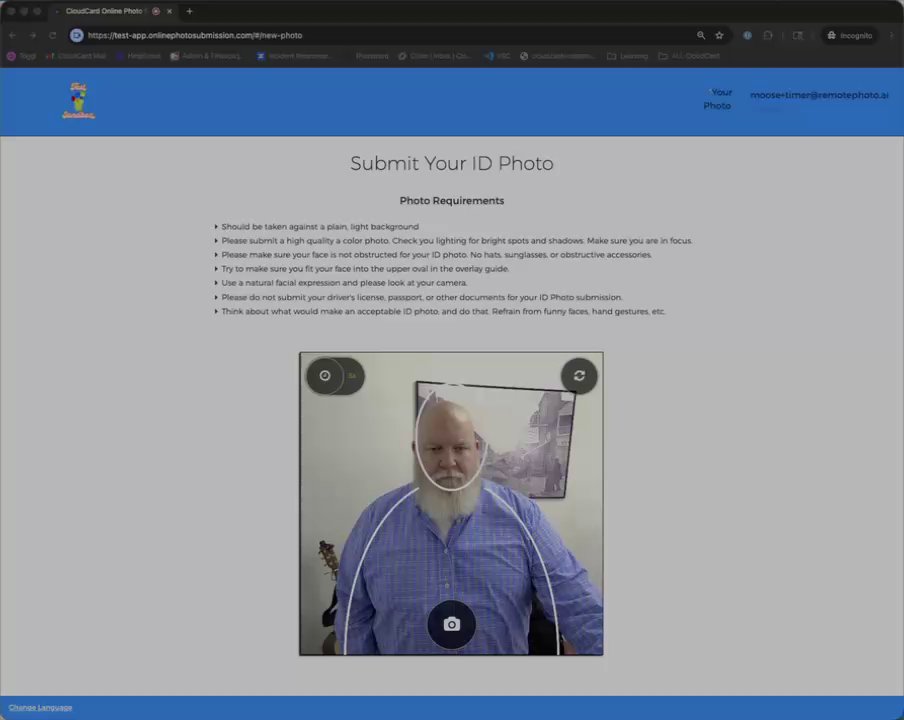Viewport: 904px width, 720px height.
Task: Click the browser back arrow
Action: point(13,35)
